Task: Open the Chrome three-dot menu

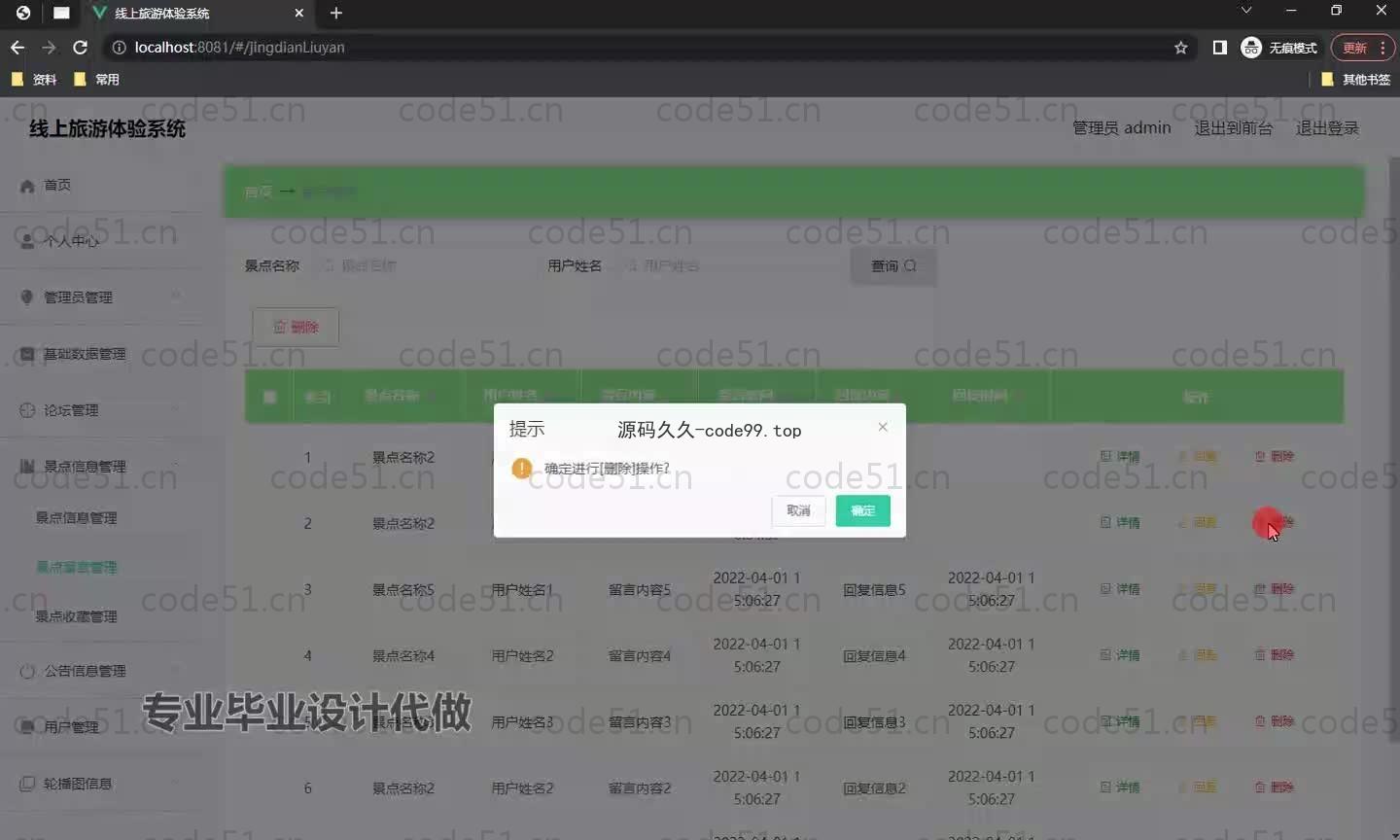Action: pos(1382,48)
